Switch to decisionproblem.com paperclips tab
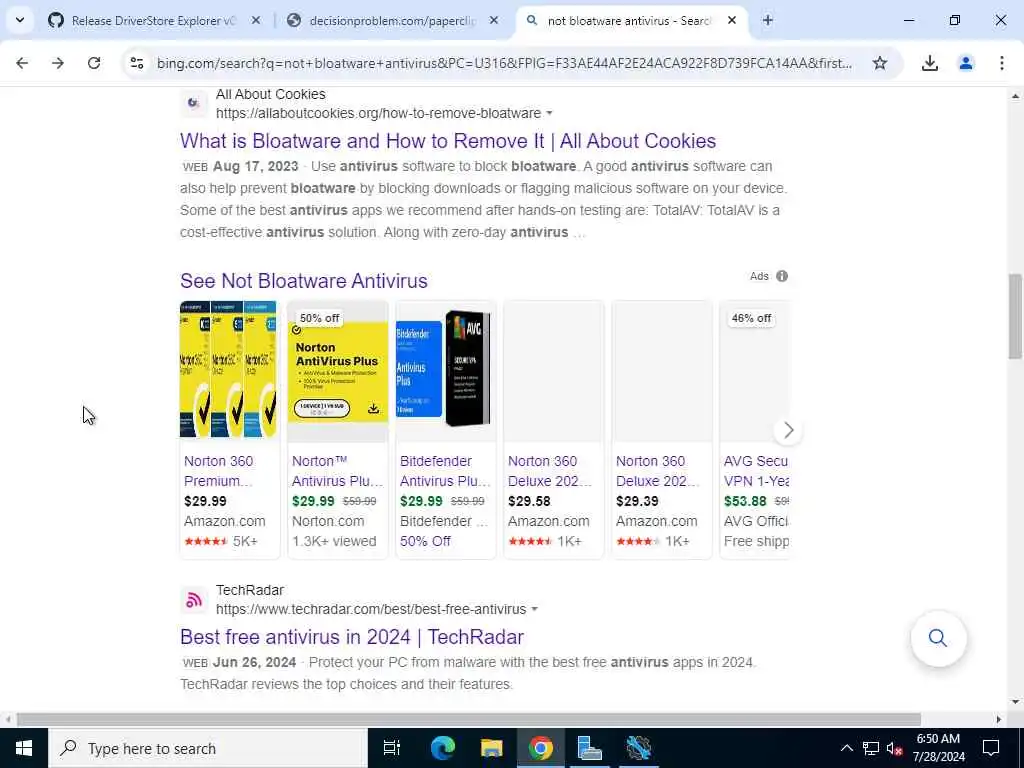The height and width of the screenshot is (768, 1024). (x=392, y=20)
